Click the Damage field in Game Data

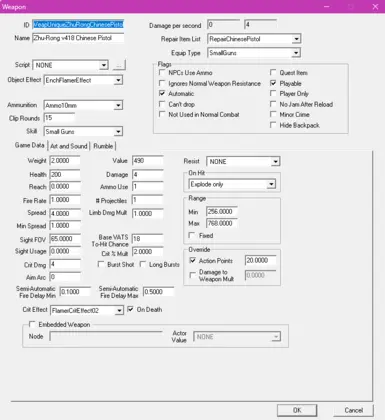148,174
